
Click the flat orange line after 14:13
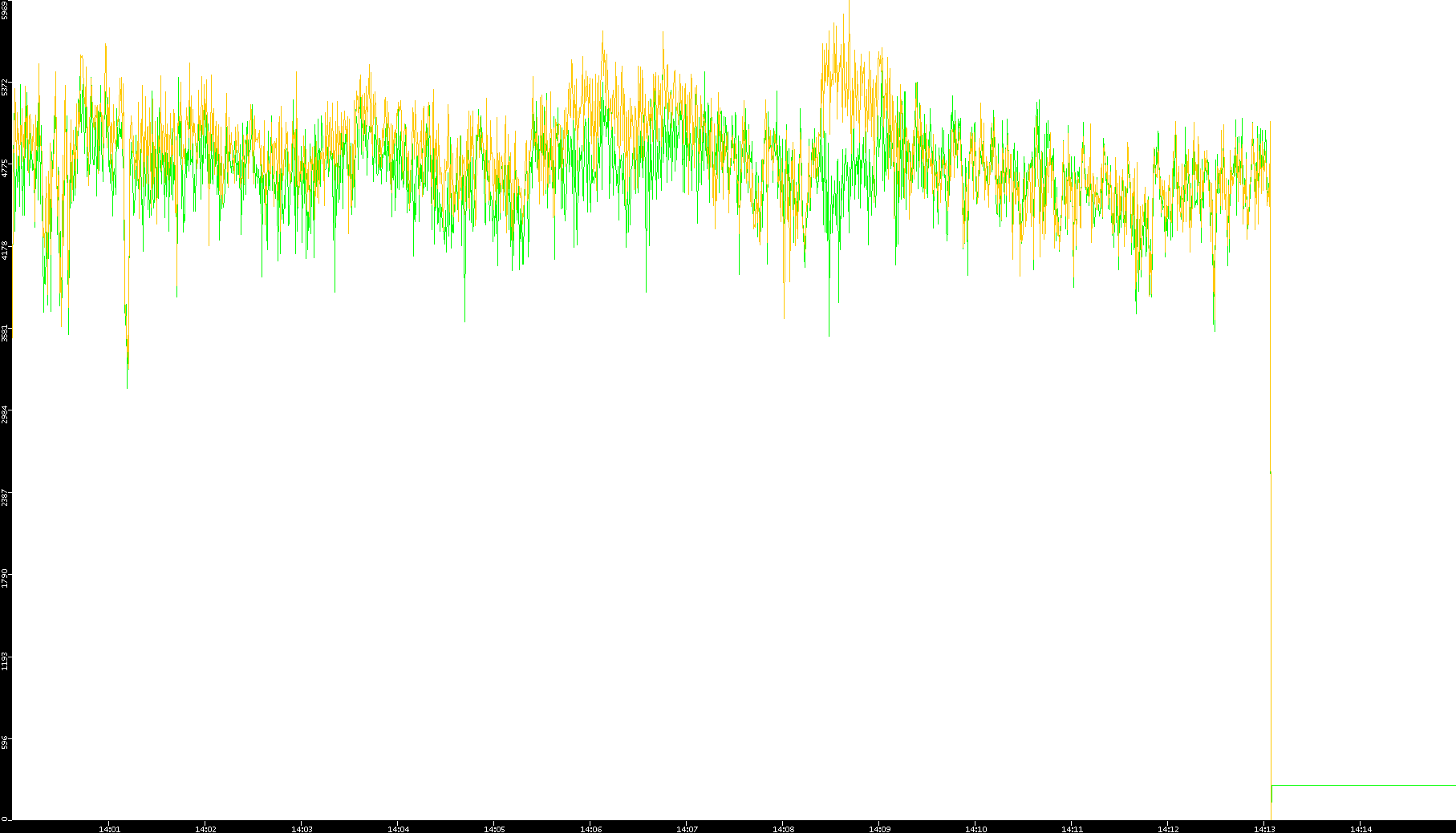tap(1364, 785)
